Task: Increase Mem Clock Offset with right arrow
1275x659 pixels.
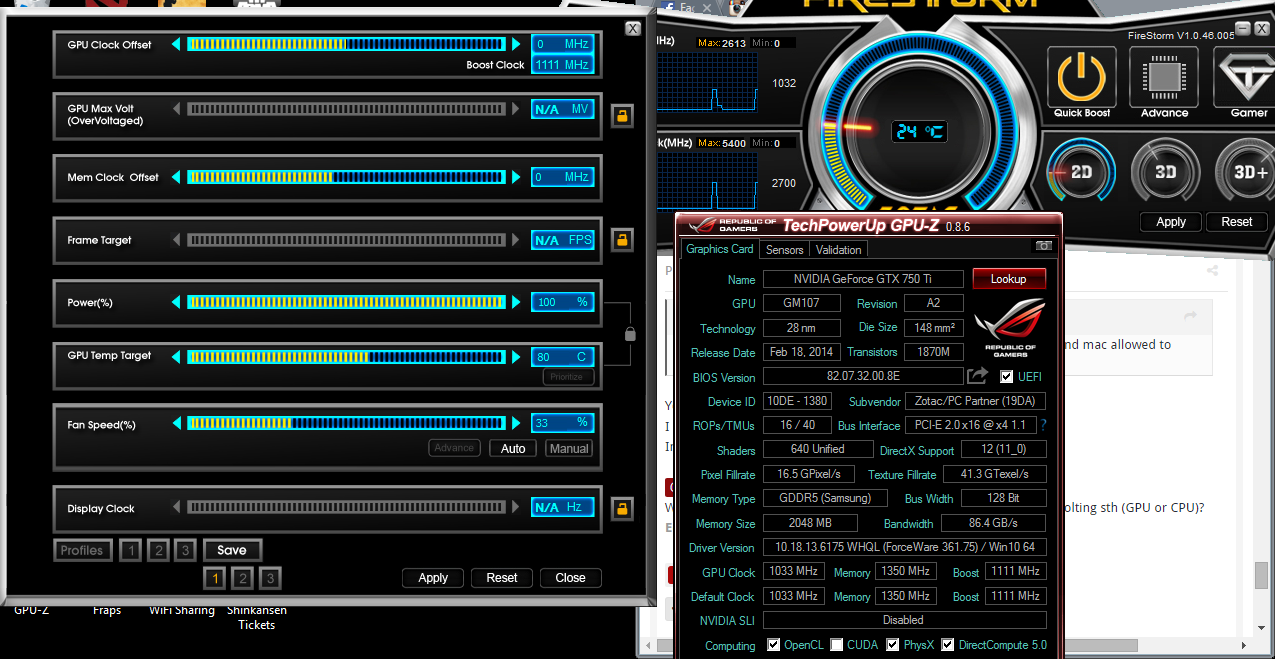Action: pos(516,177)
